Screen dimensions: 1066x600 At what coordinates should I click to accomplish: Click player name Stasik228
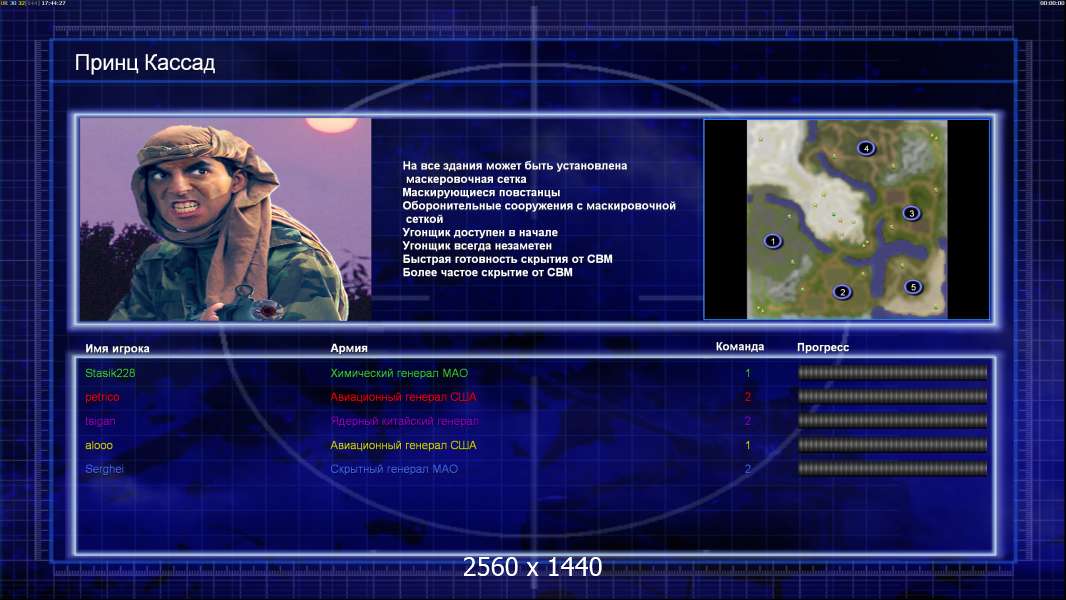(110, 373)
